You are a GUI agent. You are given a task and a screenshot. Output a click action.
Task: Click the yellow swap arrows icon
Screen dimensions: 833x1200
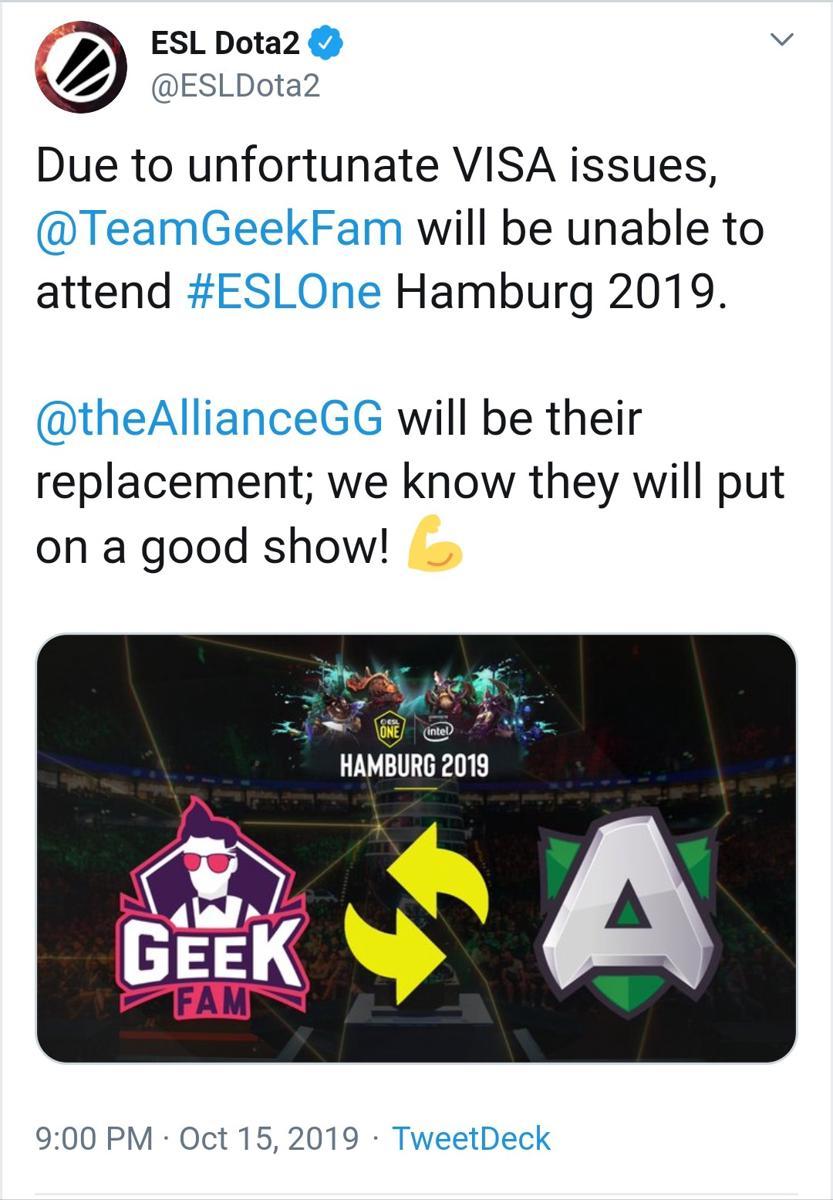point(415,915)
